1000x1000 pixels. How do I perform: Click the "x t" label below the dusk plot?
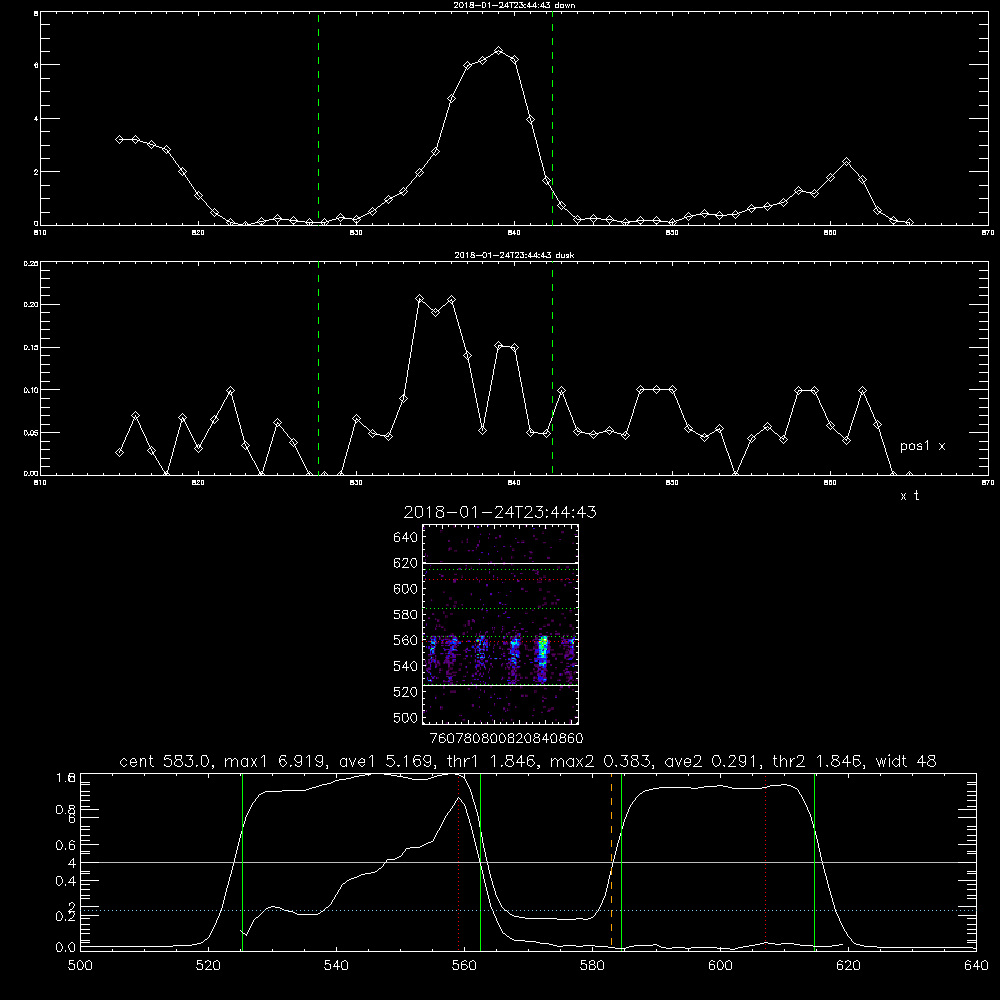(x=909, y=496)
